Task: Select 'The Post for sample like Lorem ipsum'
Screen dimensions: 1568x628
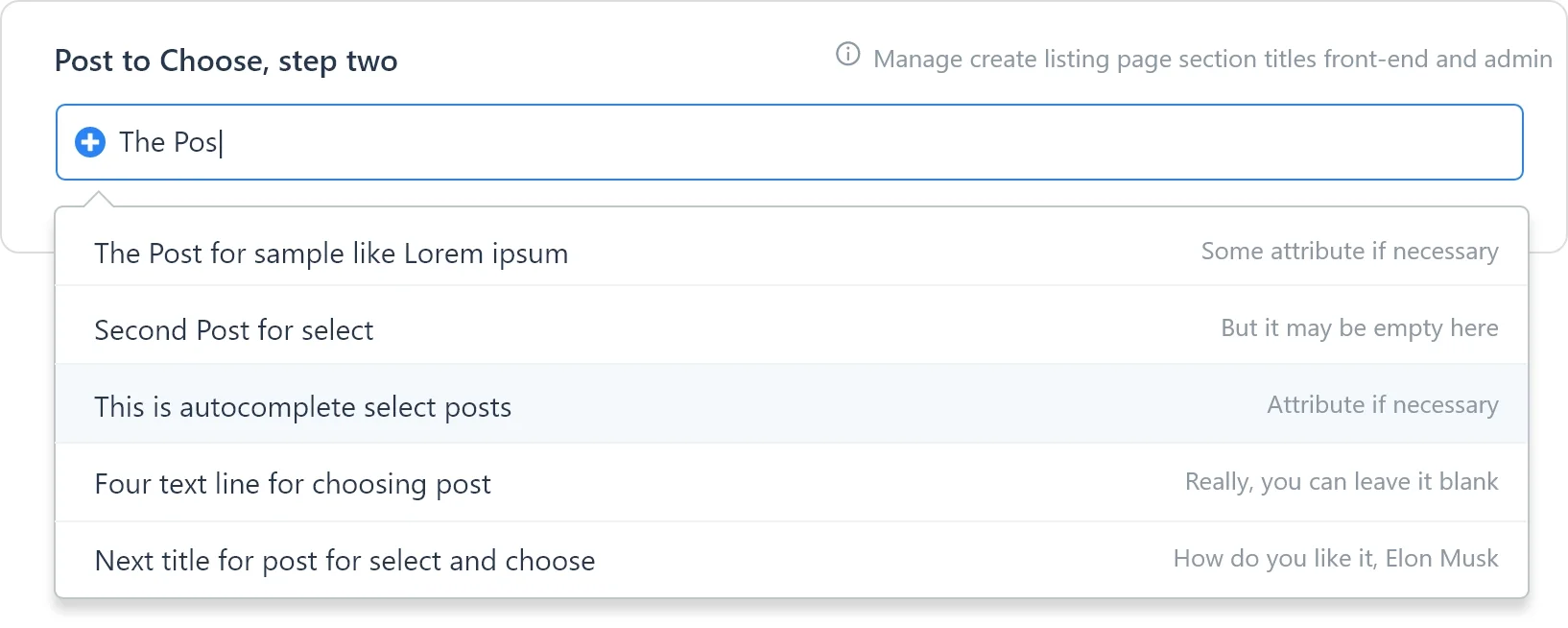Action: click(330, 254)
